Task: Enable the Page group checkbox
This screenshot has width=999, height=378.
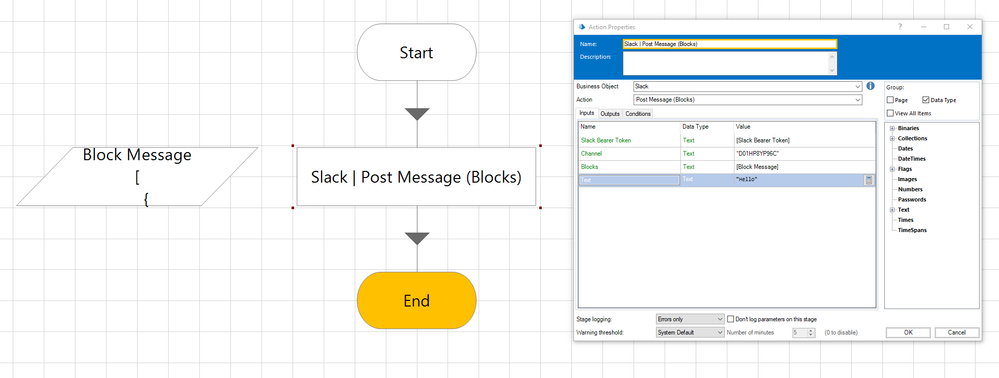Action: point(890,100)
